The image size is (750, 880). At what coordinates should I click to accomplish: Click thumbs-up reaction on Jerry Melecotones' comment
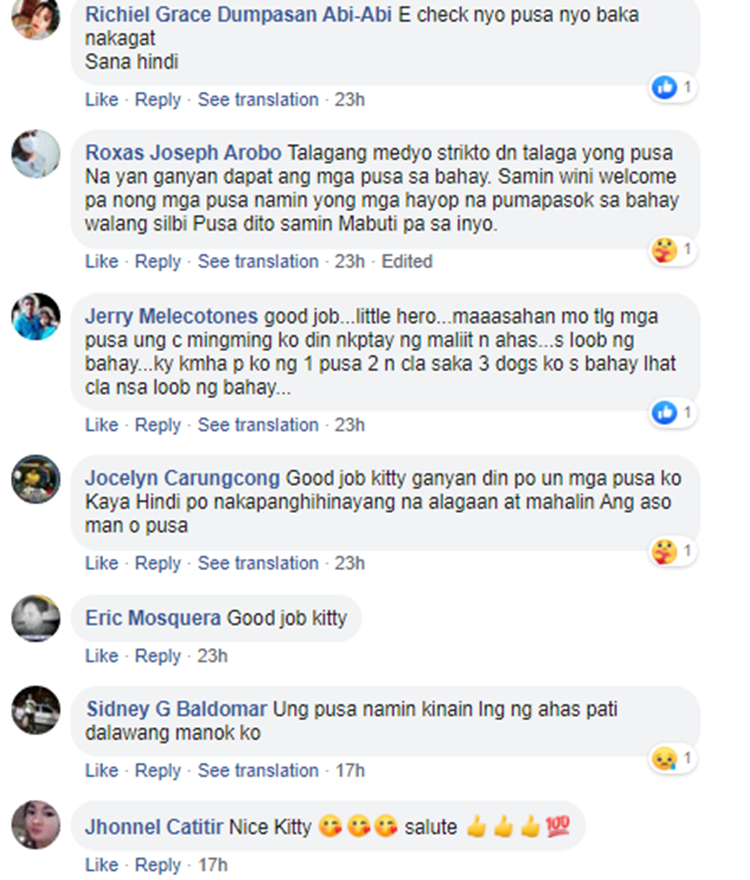click(665, 412)
